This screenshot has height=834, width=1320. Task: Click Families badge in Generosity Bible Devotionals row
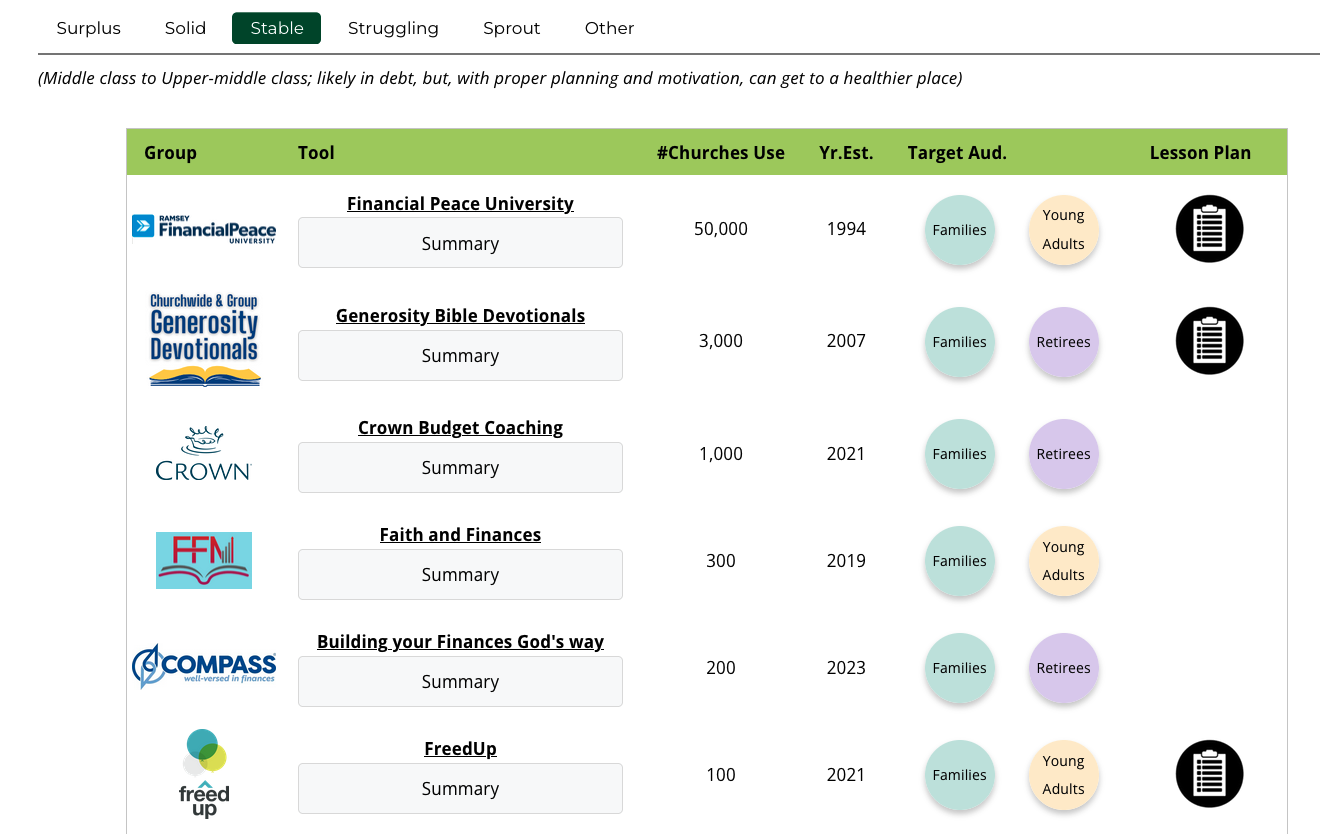pyautogui.click(x=960, y=342)
